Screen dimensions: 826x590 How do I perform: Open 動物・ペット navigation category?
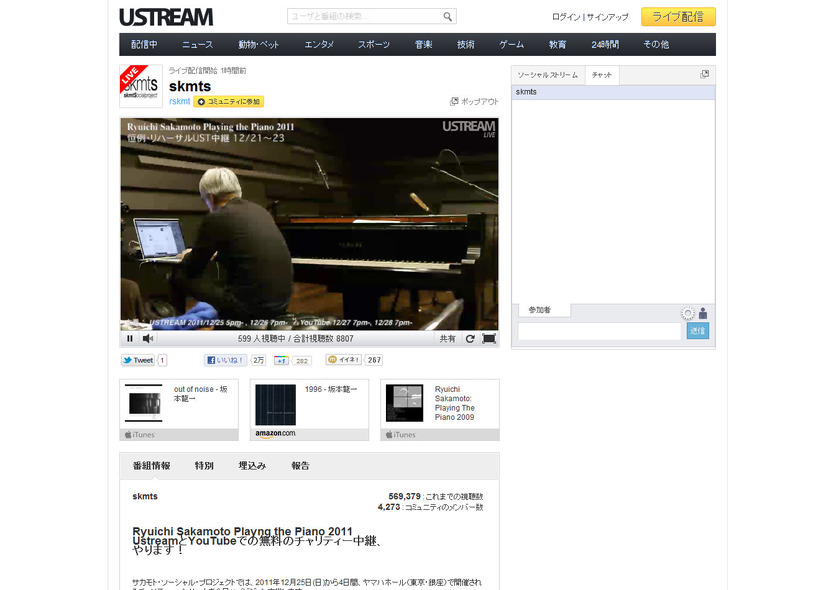(x=259, y=45)
